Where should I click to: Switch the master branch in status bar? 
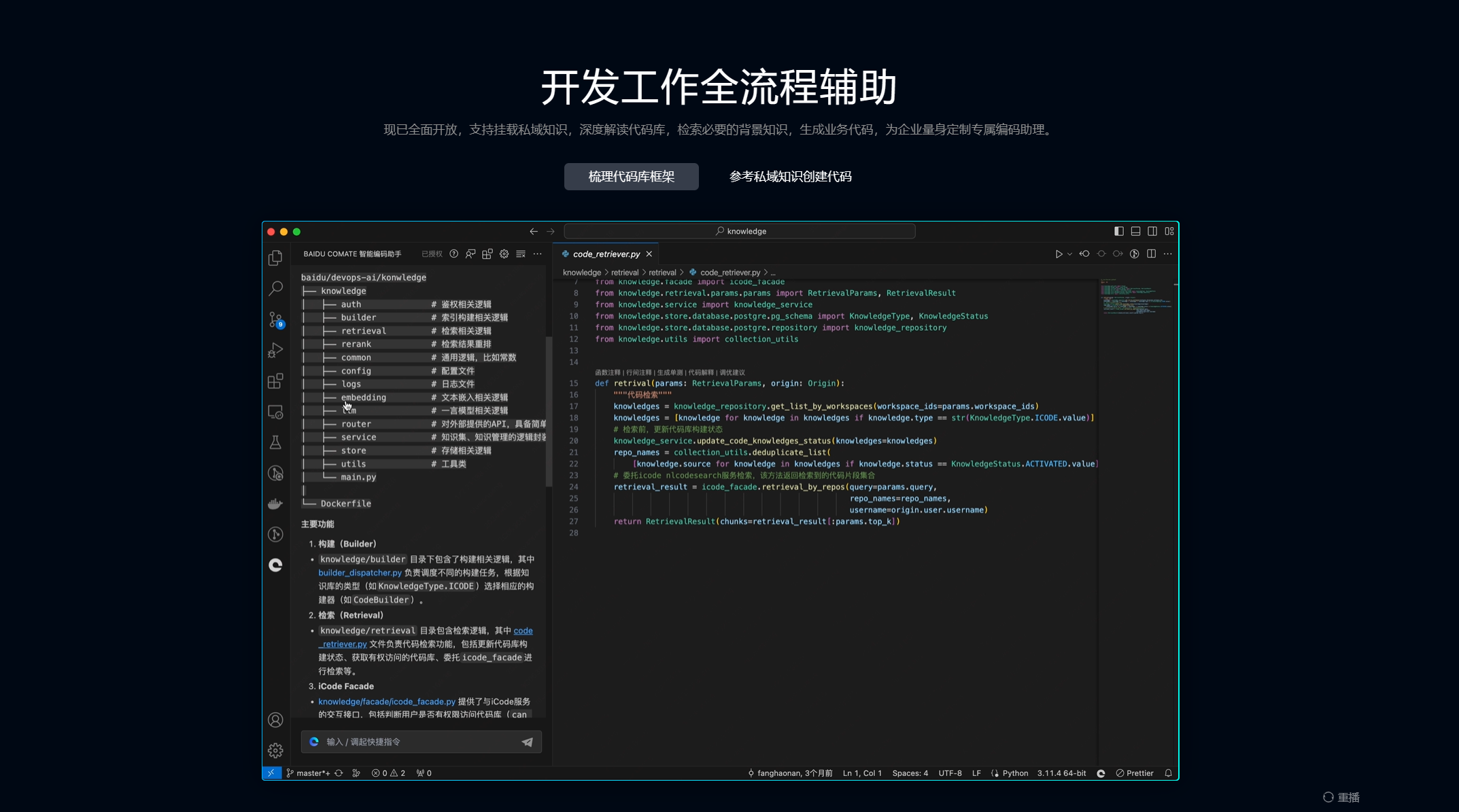point(308,773)
